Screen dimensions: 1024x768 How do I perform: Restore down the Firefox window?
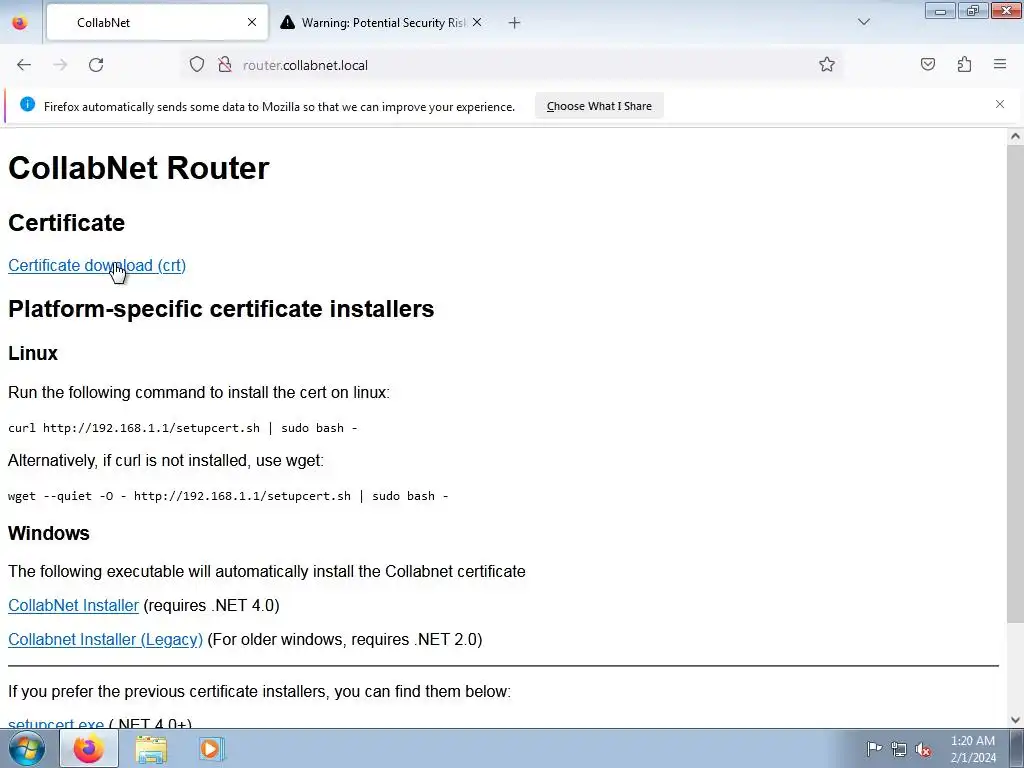[973, 11]
